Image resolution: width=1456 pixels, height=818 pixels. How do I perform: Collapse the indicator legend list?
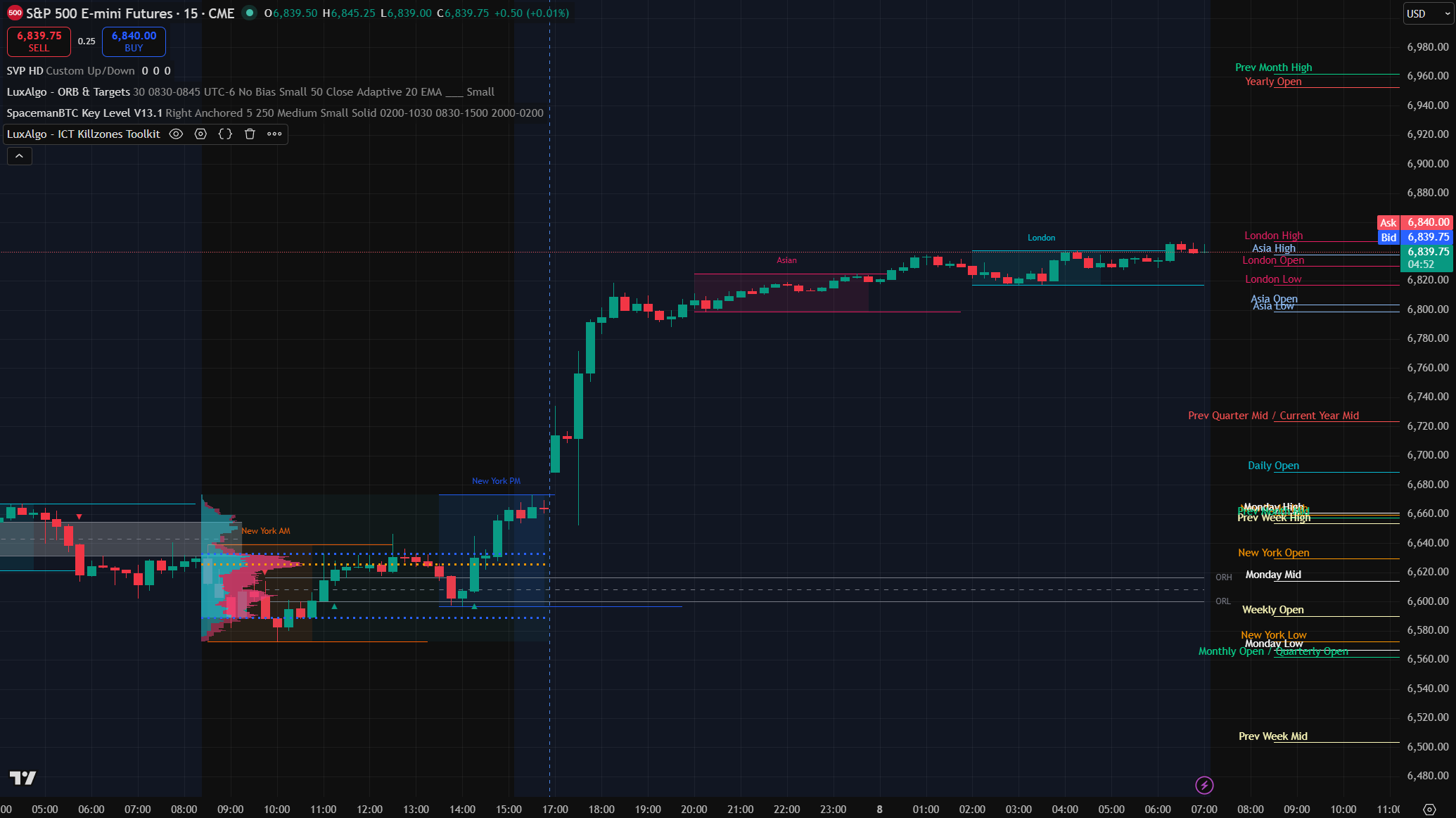point(20,156)
